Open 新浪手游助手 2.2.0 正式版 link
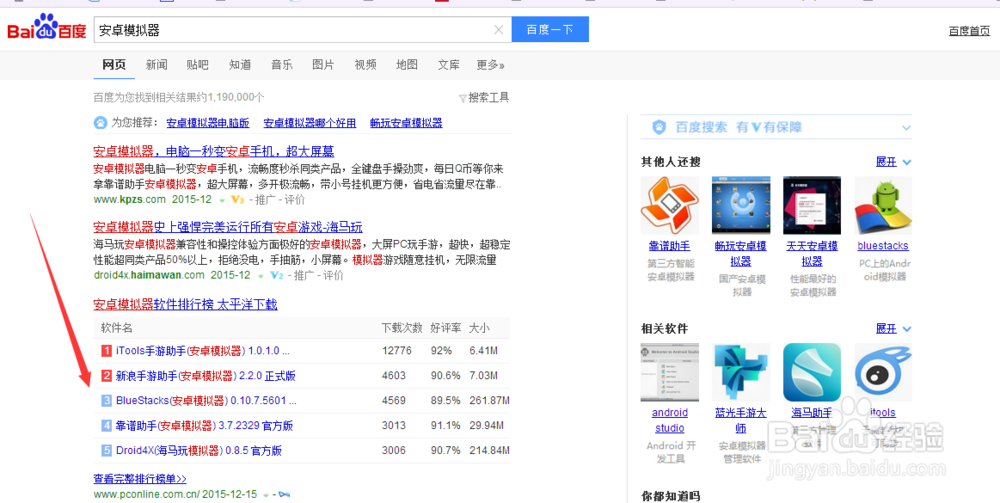 tap(205, 375)
